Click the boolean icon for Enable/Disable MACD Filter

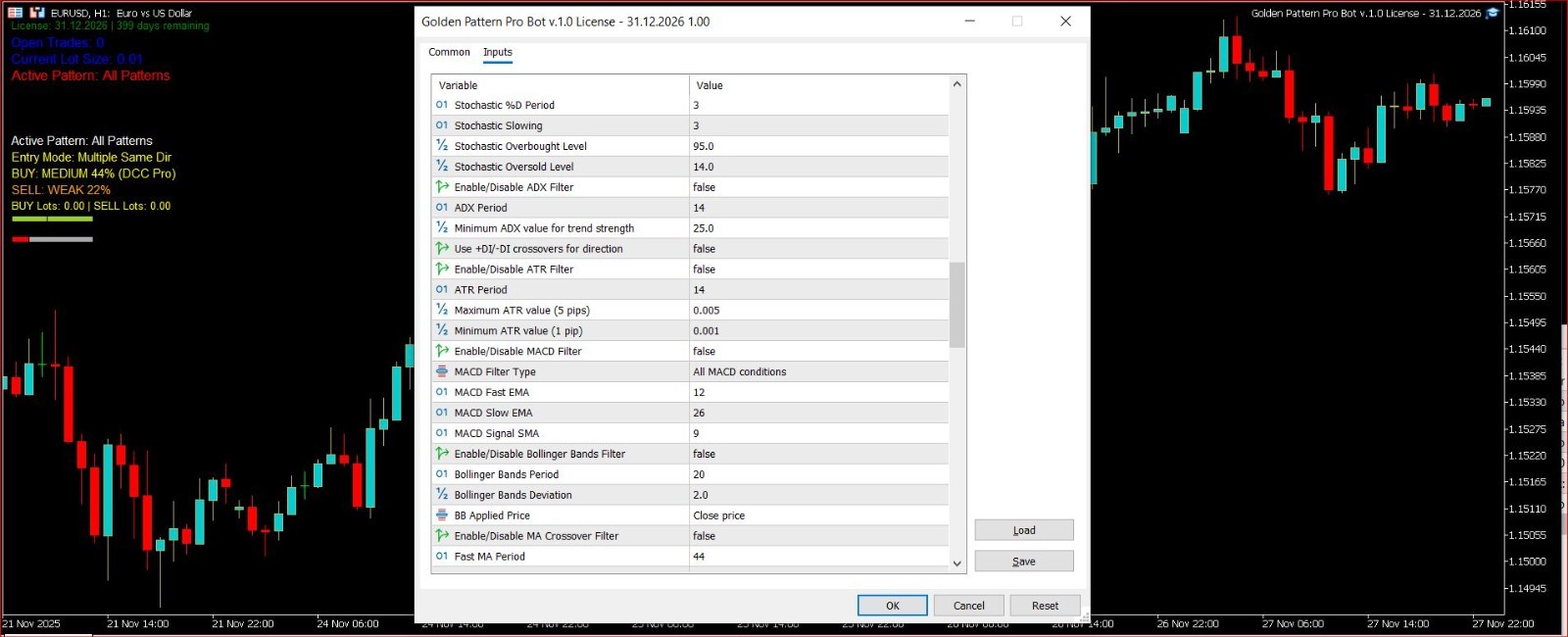tap(442, 351)
